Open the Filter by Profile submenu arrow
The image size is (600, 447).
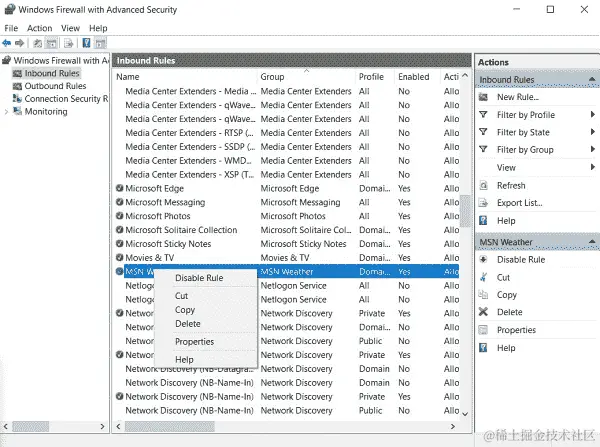592,114
